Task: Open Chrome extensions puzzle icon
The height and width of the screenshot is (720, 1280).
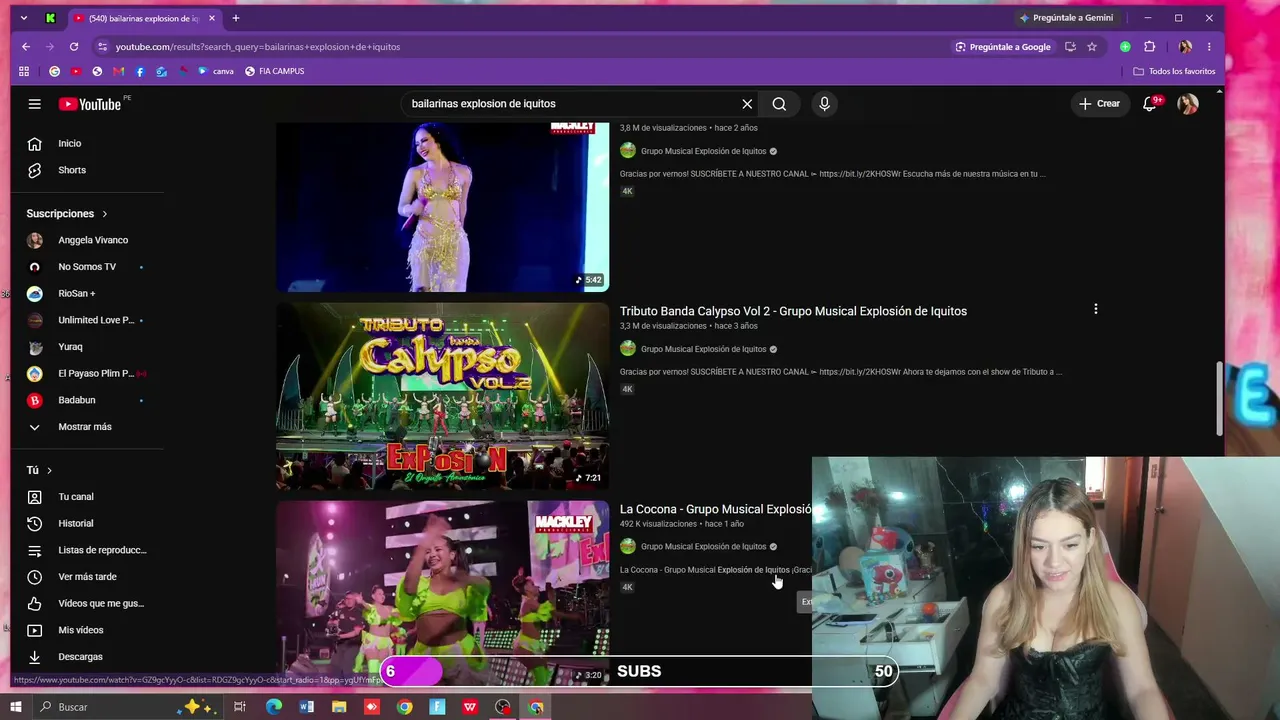Action: (x=1150, y=47)
